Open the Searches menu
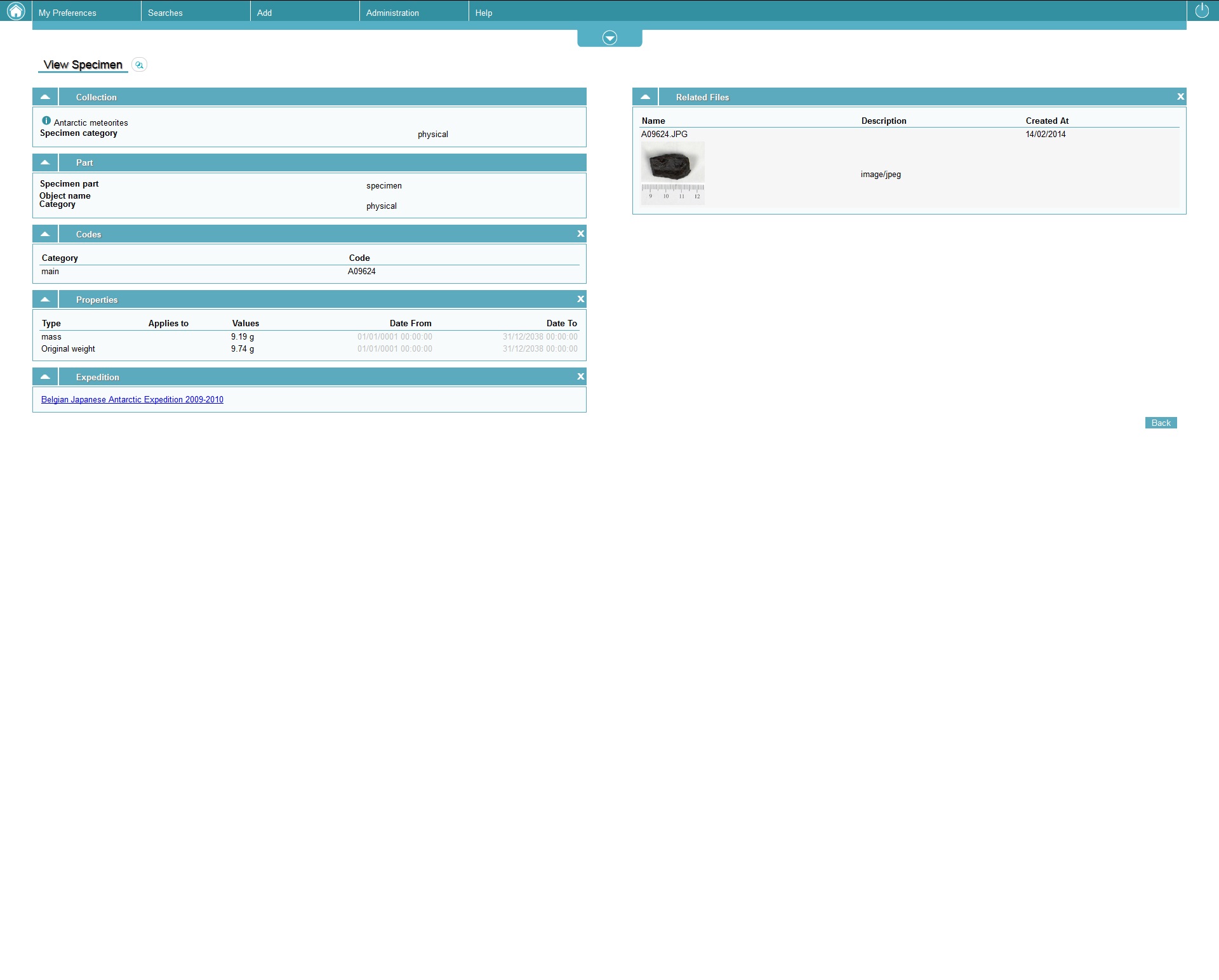This screenshot has width=1219, height=980. [x=165, y=13]
